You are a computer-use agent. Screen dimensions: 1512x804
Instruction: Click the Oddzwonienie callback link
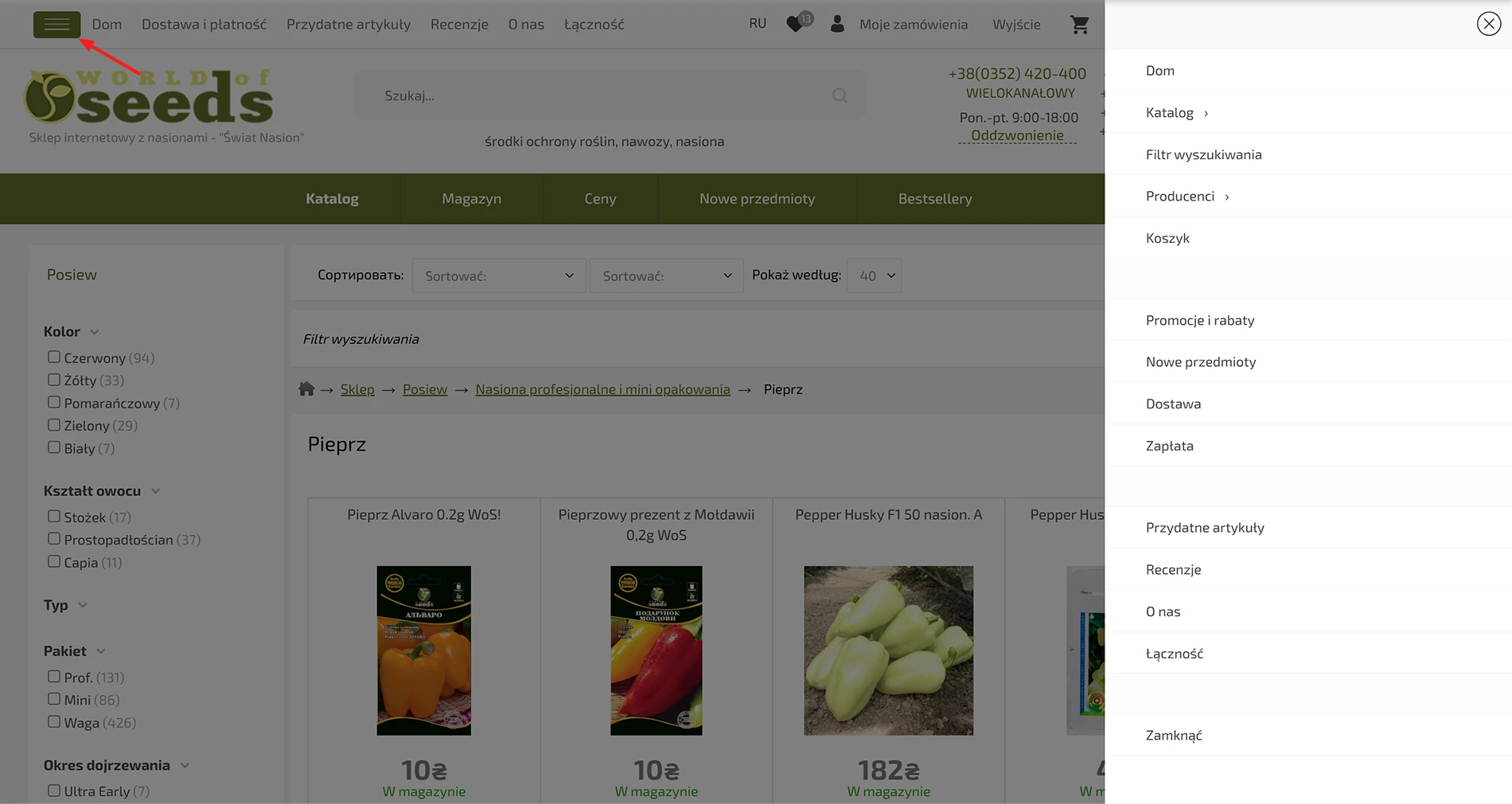tap(1017, 135)
